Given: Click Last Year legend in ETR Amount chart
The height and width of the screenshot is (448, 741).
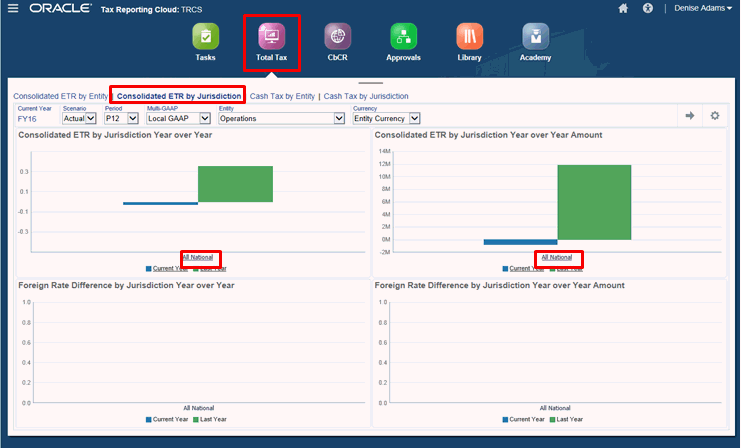Looking at the screenshot, I should click(x=566, y=268).
